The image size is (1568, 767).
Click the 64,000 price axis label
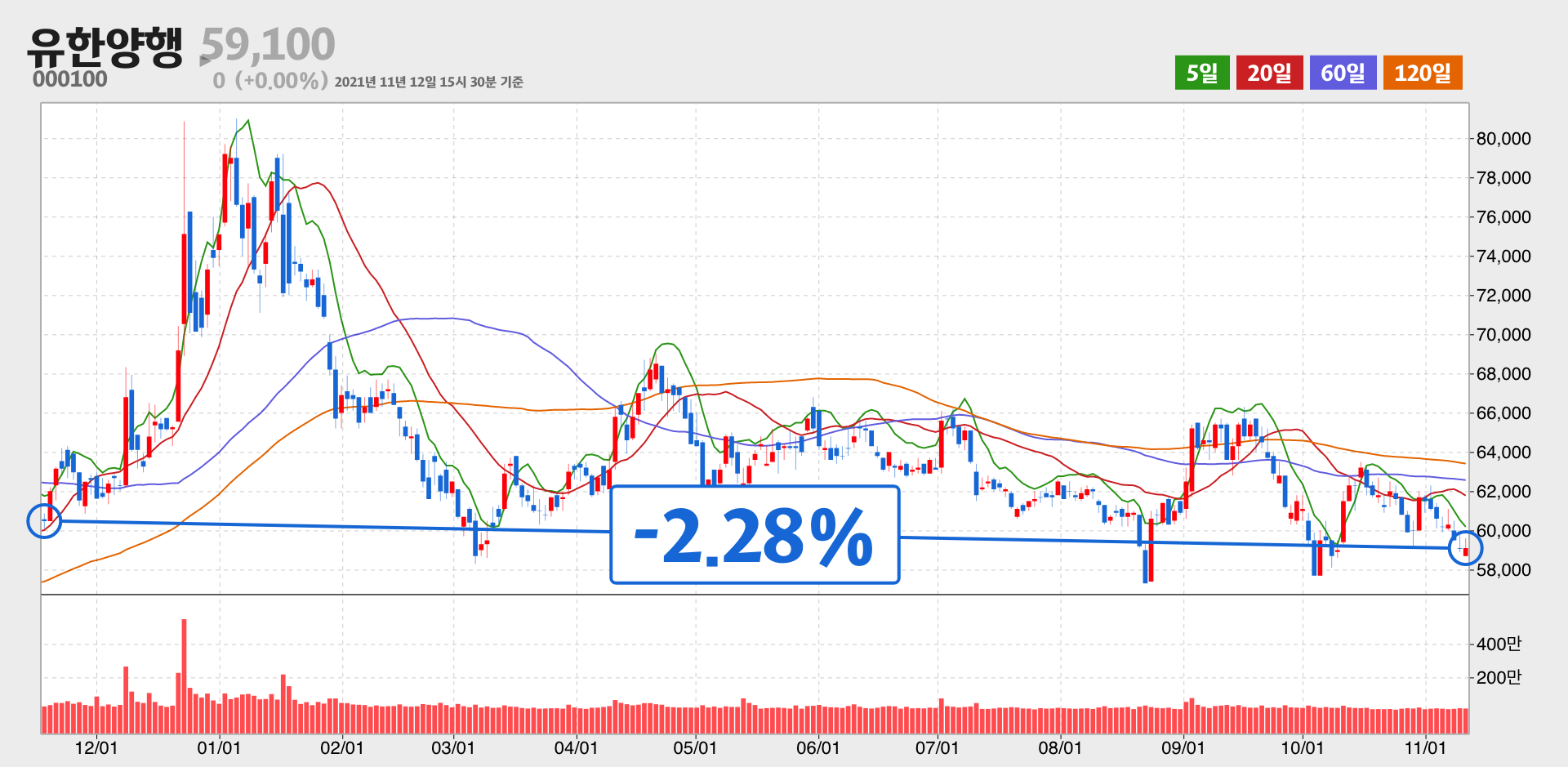(x=1503, y=453)
